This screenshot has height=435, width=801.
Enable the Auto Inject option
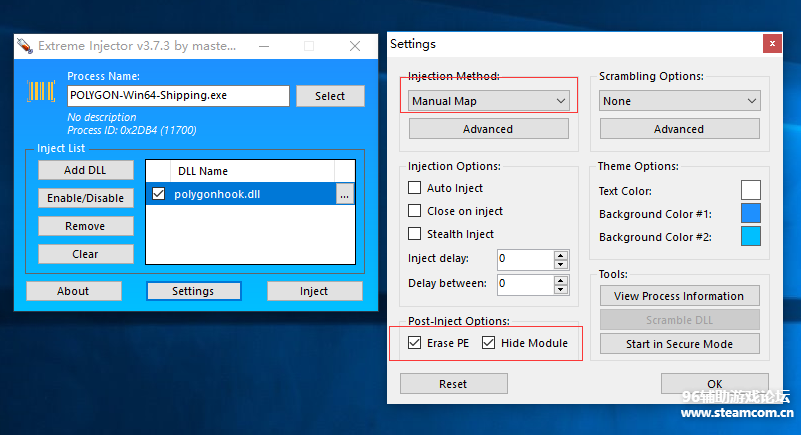pyautogui.click(x=415, y=188)
